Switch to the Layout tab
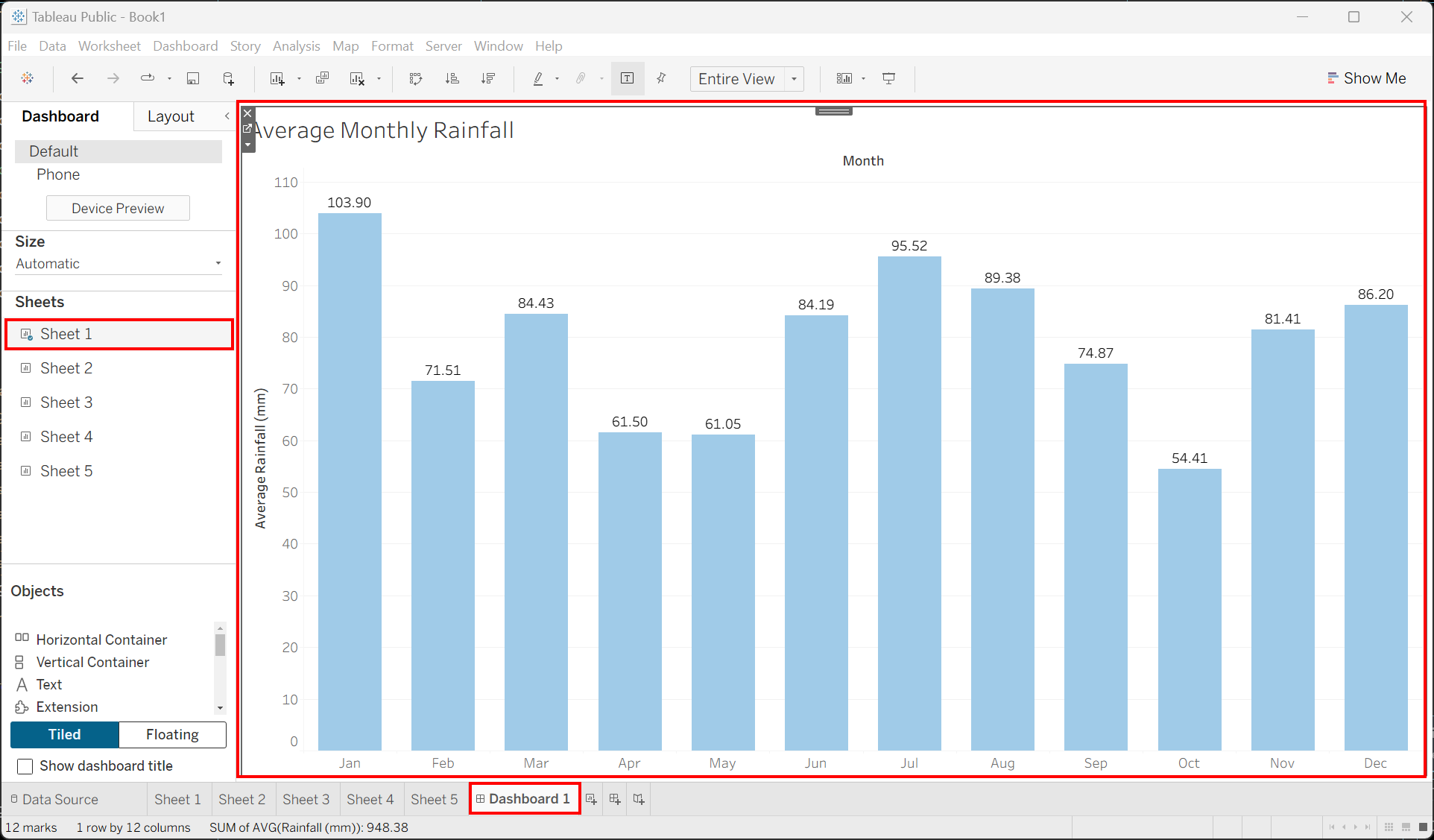Viewport: 1434px width, 840px height. pyautogui.click(x=171, y=116)
